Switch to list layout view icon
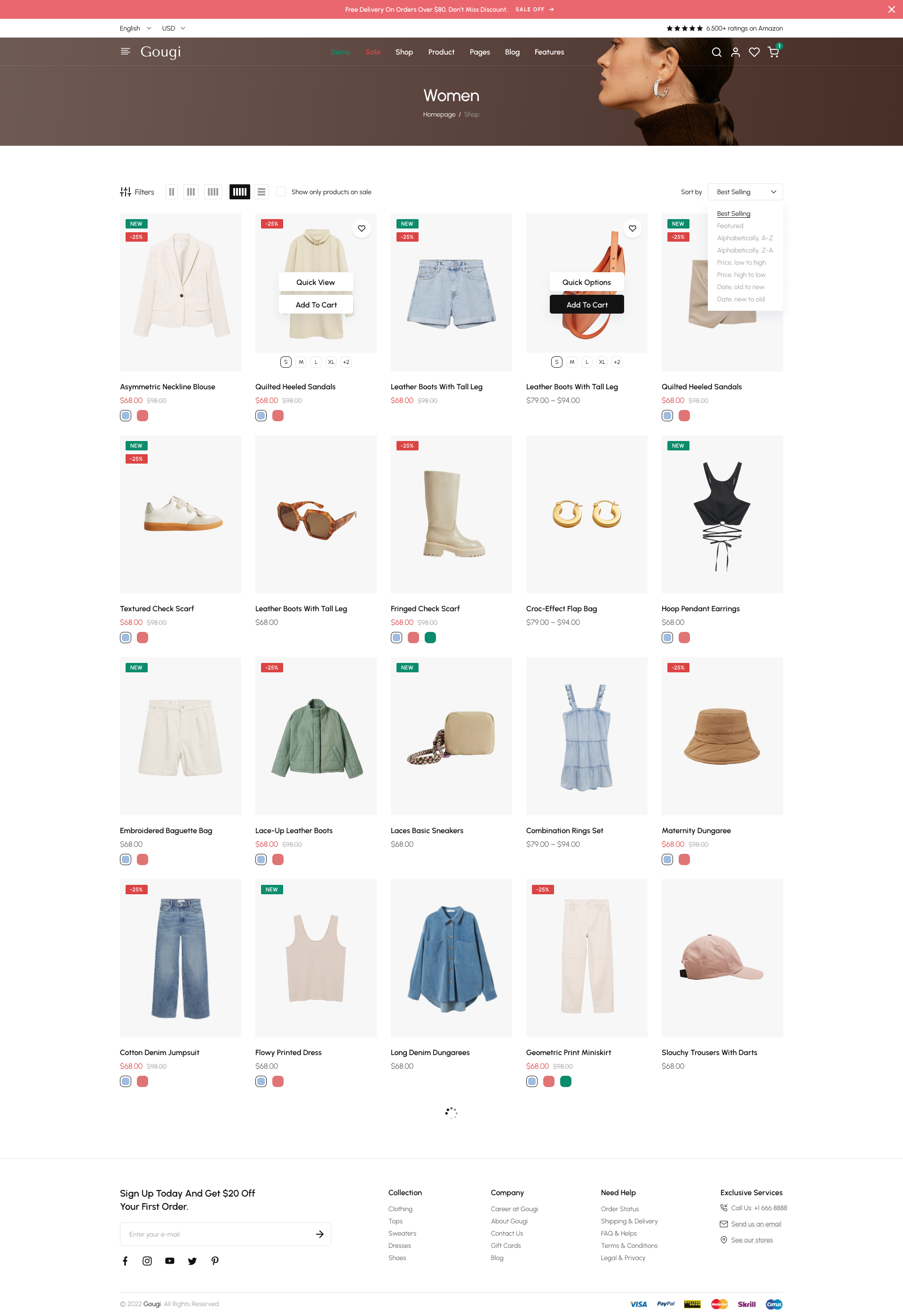The width and height of the screenshot is (903, 1316). [x=261, y=192]
